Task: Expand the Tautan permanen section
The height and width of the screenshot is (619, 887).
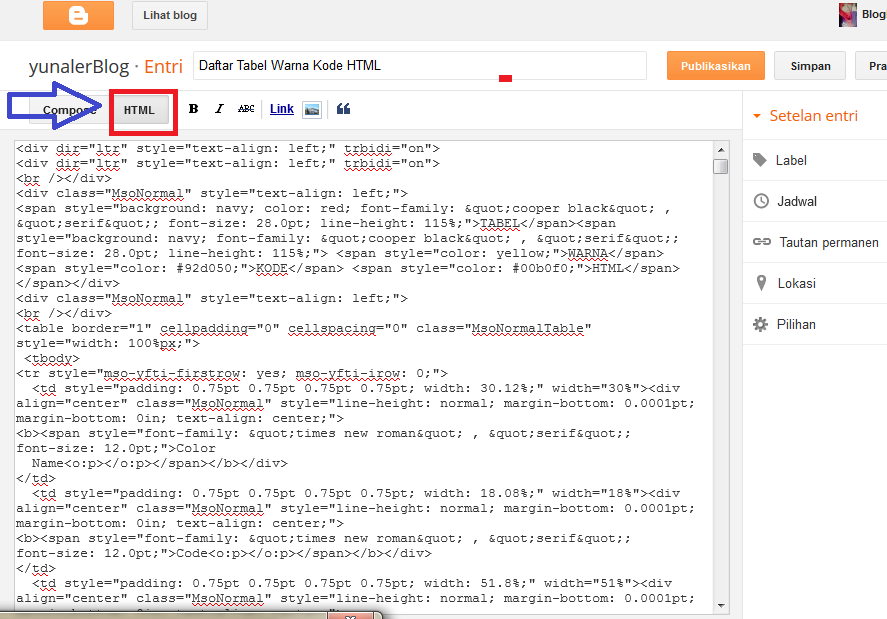Action: point(761,241)
